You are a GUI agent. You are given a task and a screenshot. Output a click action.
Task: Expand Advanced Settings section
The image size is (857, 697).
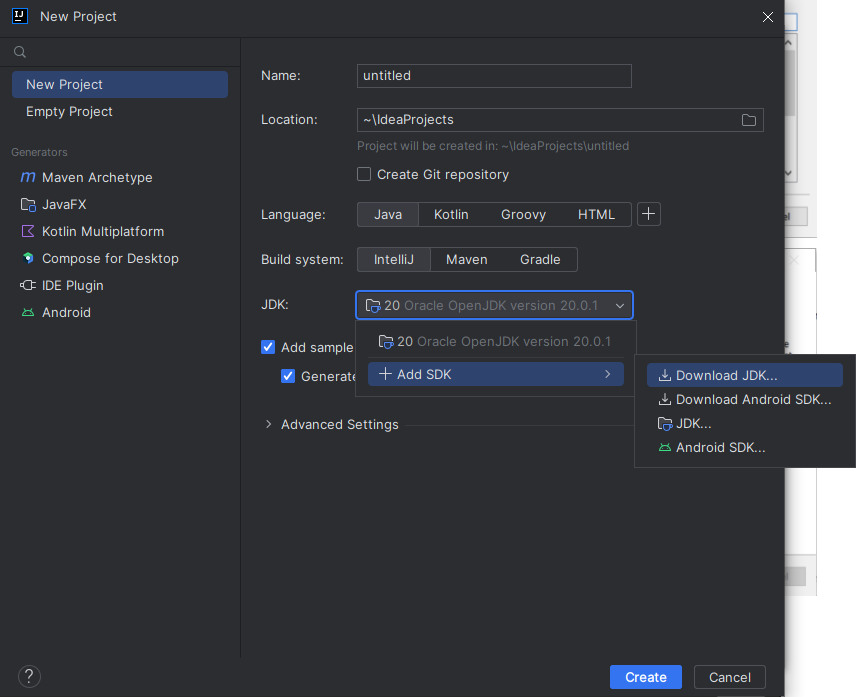pos(268,424)
